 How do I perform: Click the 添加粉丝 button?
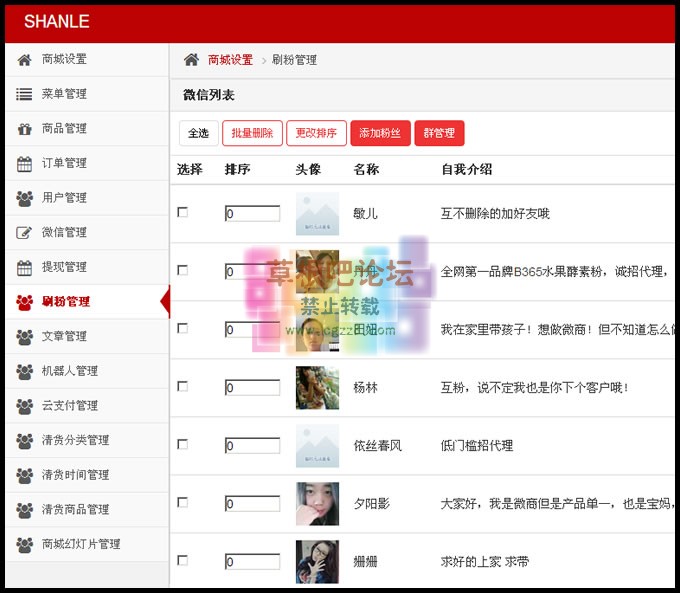[380, 133]
